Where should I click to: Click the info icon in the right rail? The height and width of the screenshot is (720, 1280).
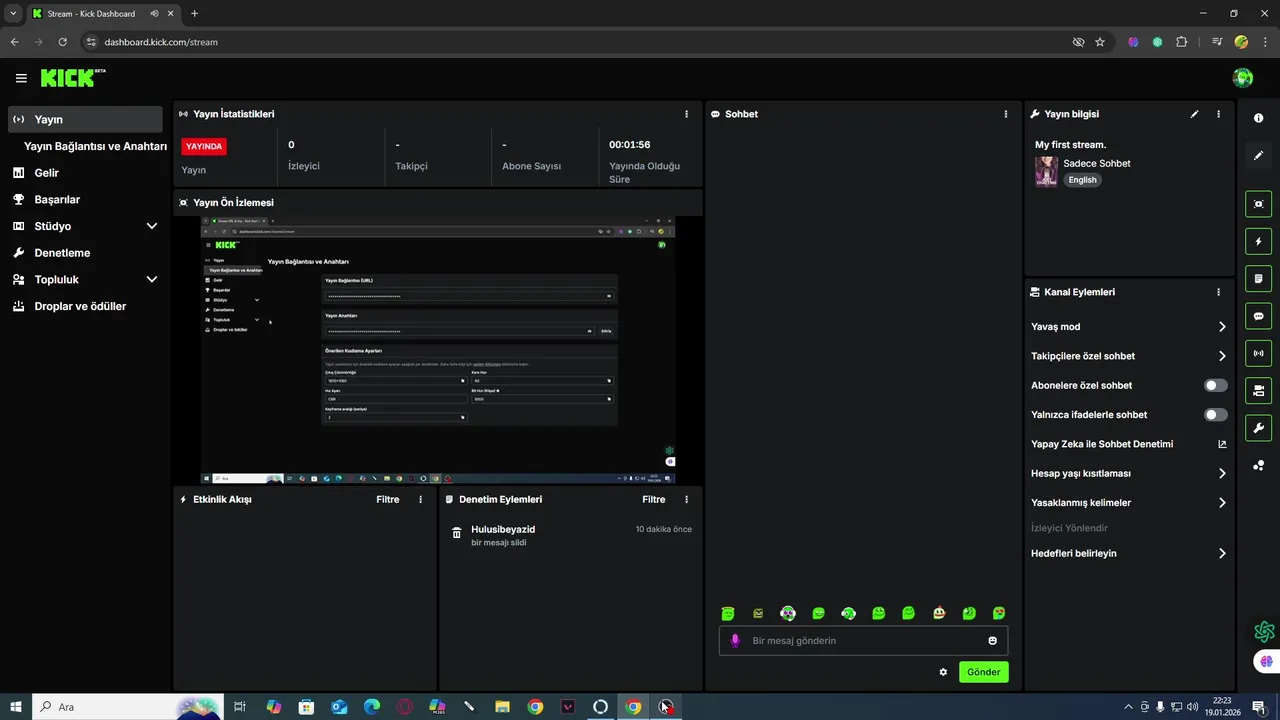click(1259, 118)
